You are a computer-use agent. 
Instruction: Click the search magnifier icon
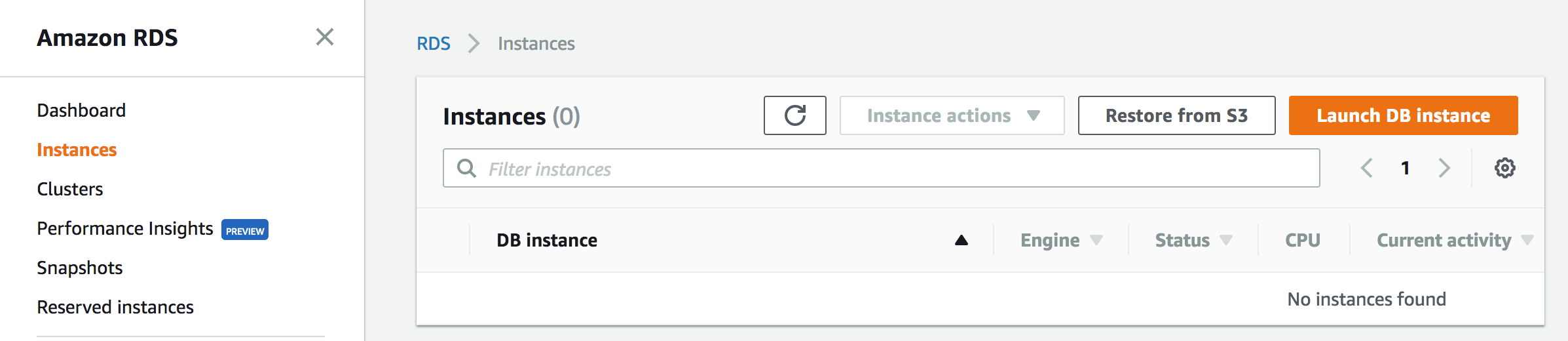pyautogui.click(x=466, y=169)
